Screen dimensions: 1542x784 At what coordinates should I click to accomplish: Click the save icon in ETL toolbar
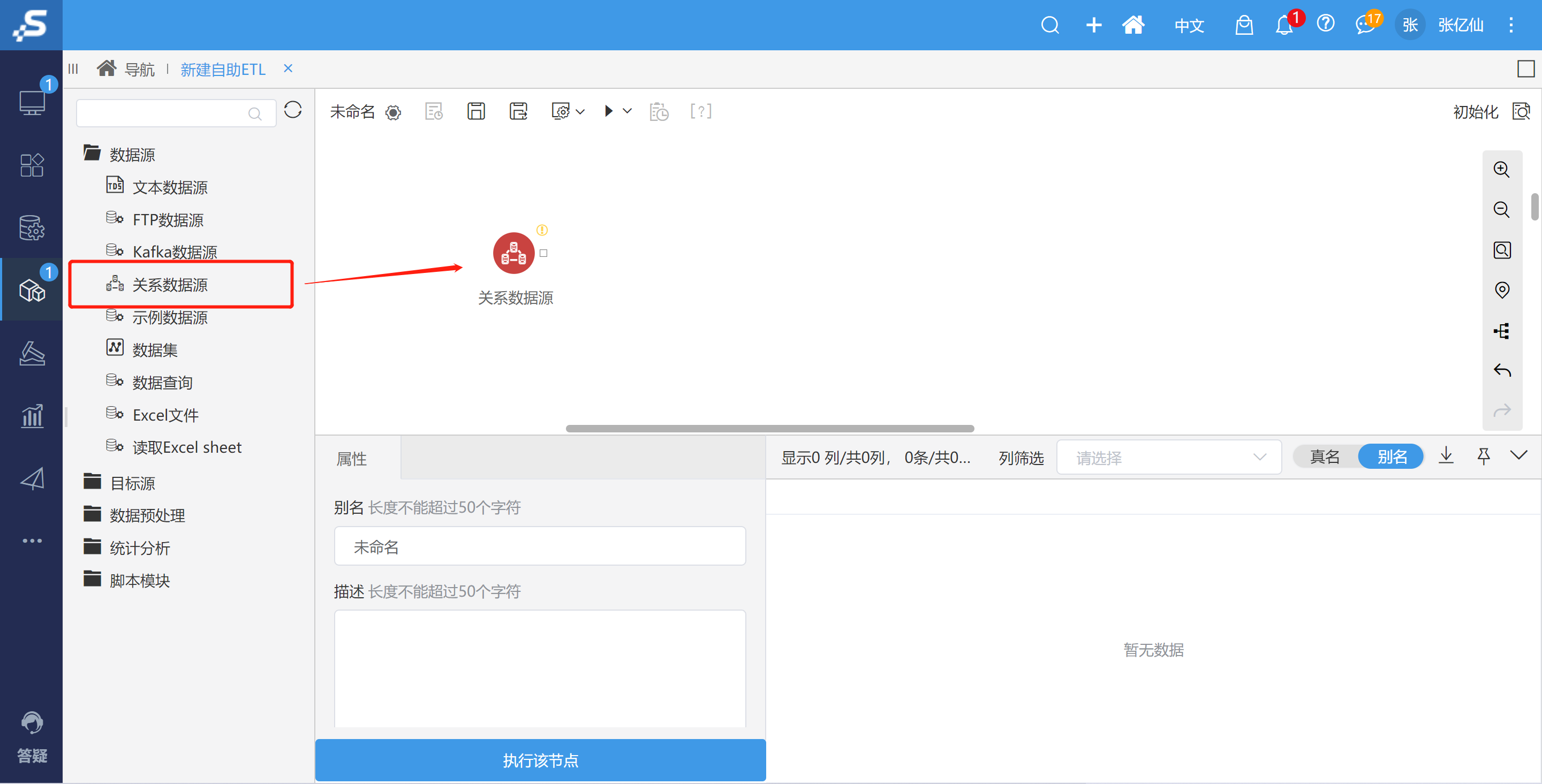pos(476,111)
